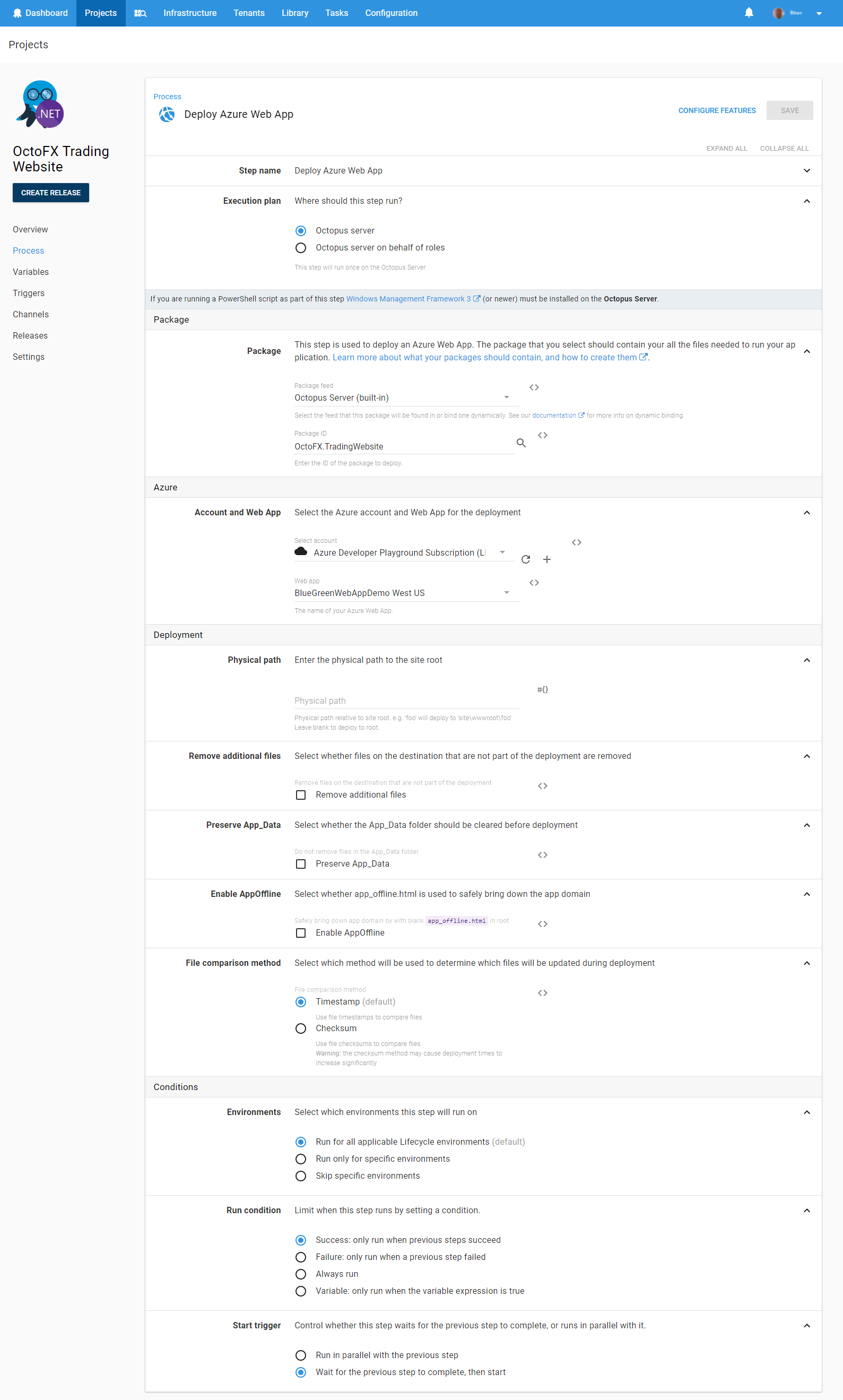This screenshot has width=843, height=1400.
Task: Bind the Web app field to a variable
Action: 534,583
